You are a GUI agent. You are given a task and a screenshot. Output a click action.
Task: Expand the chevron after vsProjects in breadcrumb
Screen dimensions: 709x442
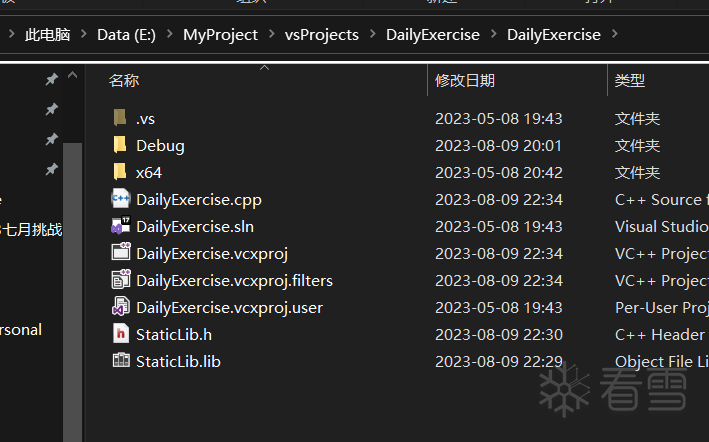coord(373,34)
